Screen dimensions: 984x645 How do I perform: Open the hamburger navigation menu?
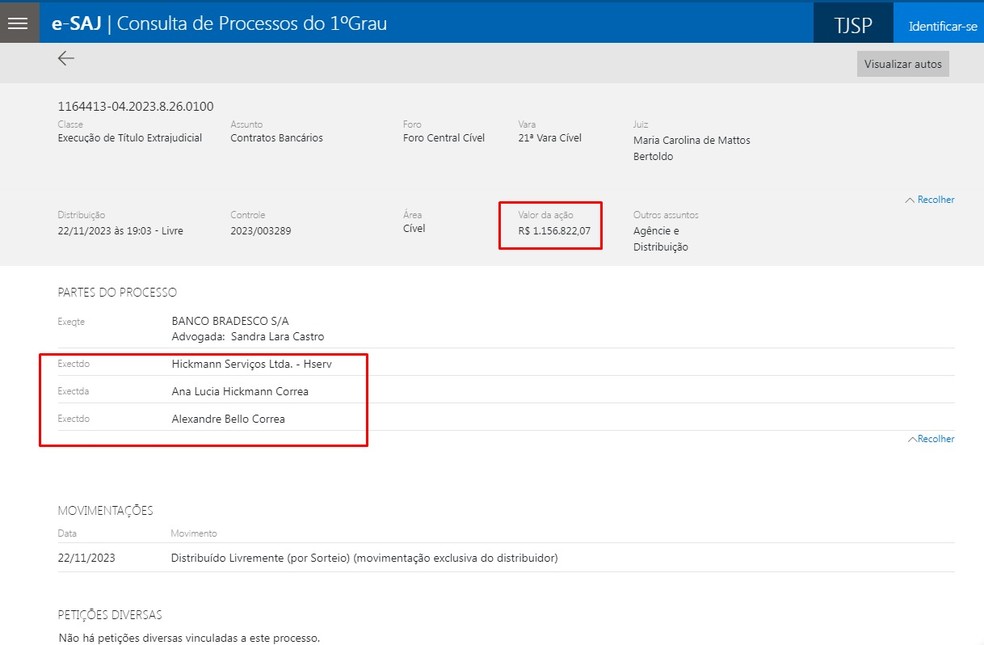[x=18, y=22]
